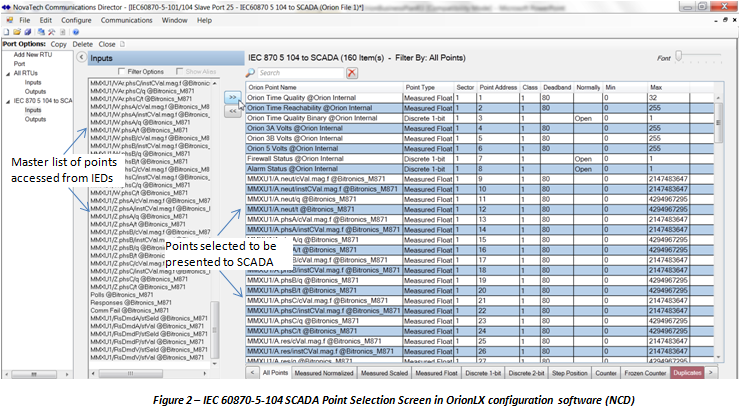Select the Orion Time Quality row
This screenshot has height=413, width=740.
pos(479,98)
